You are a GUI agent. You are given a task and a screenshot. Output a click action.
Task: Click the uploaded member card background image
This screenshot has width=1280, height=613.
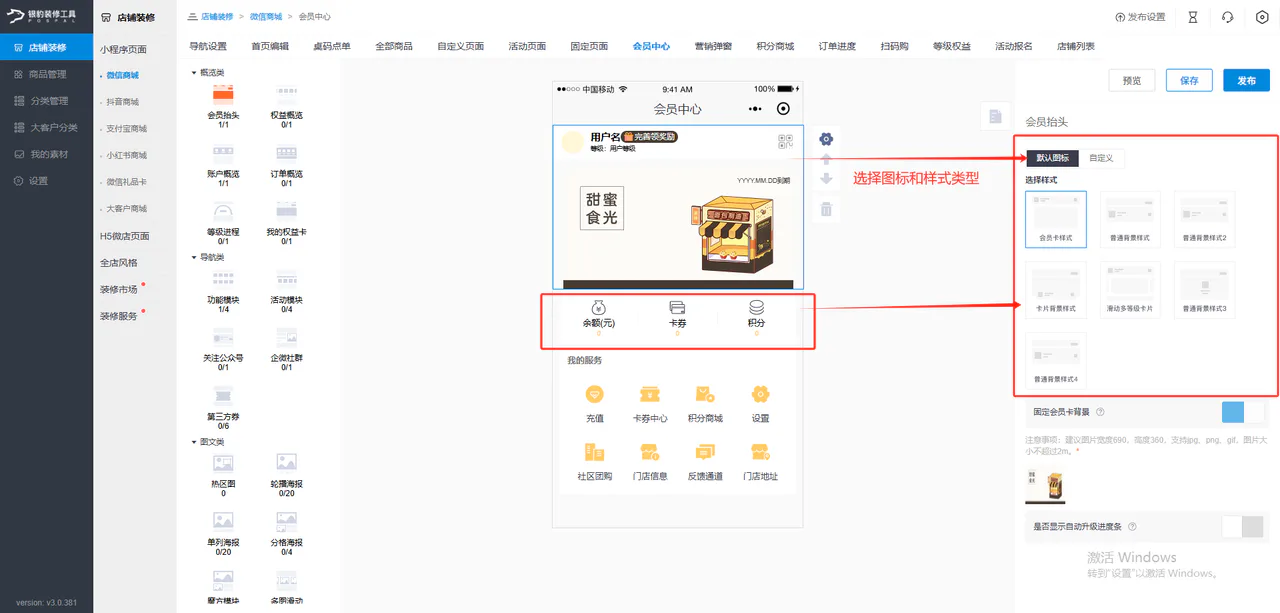pyautogui.click(x=1045, y=485)
